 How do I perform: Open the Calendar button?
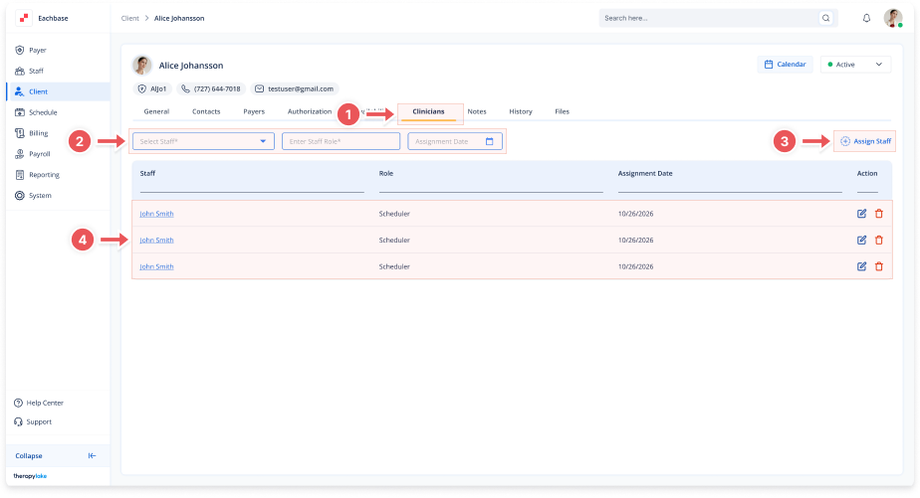coord(785,64)
